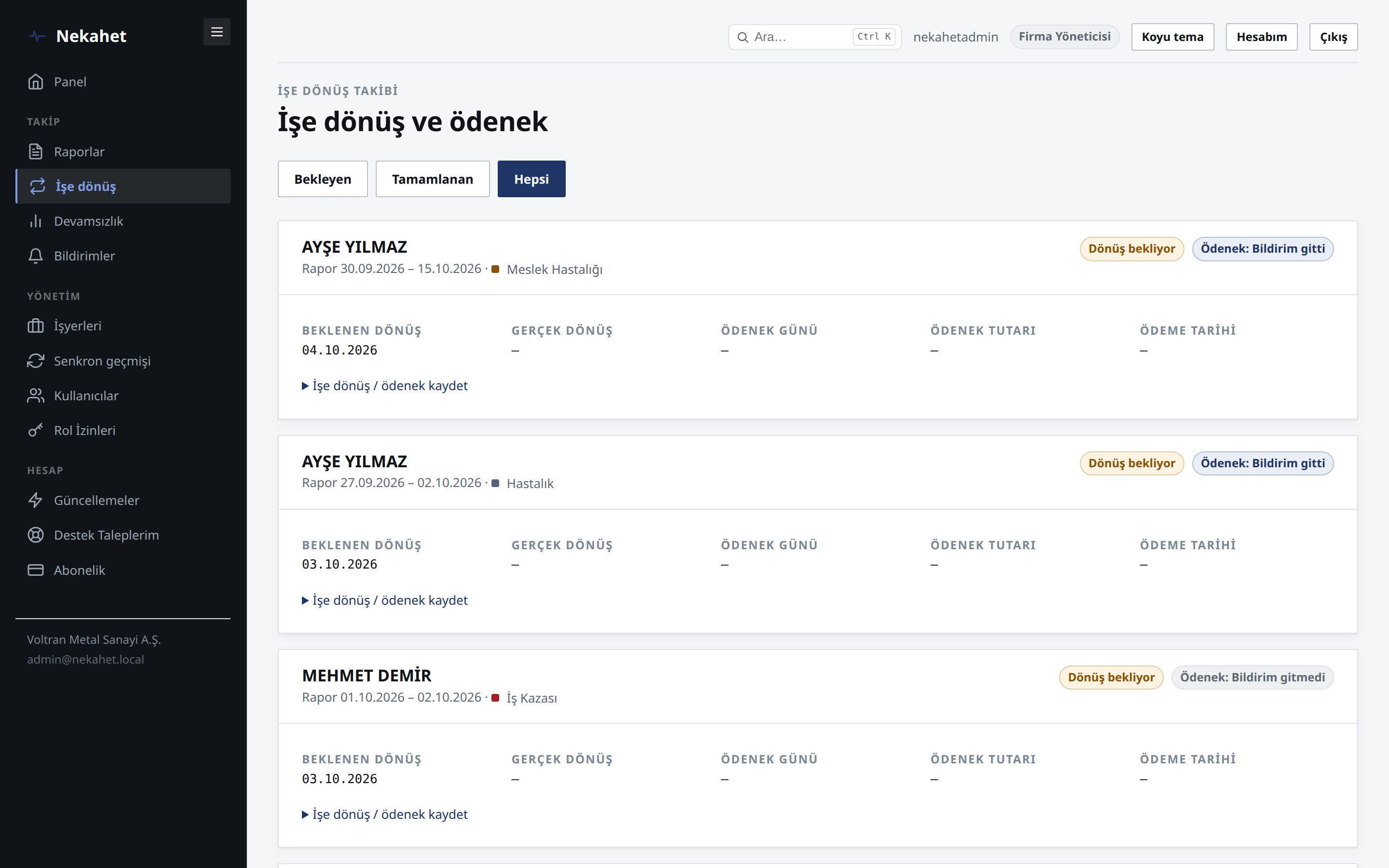Go to Raporlar menu label
Viewport: 1389px width, 868px height.
[x=79, y=151]
